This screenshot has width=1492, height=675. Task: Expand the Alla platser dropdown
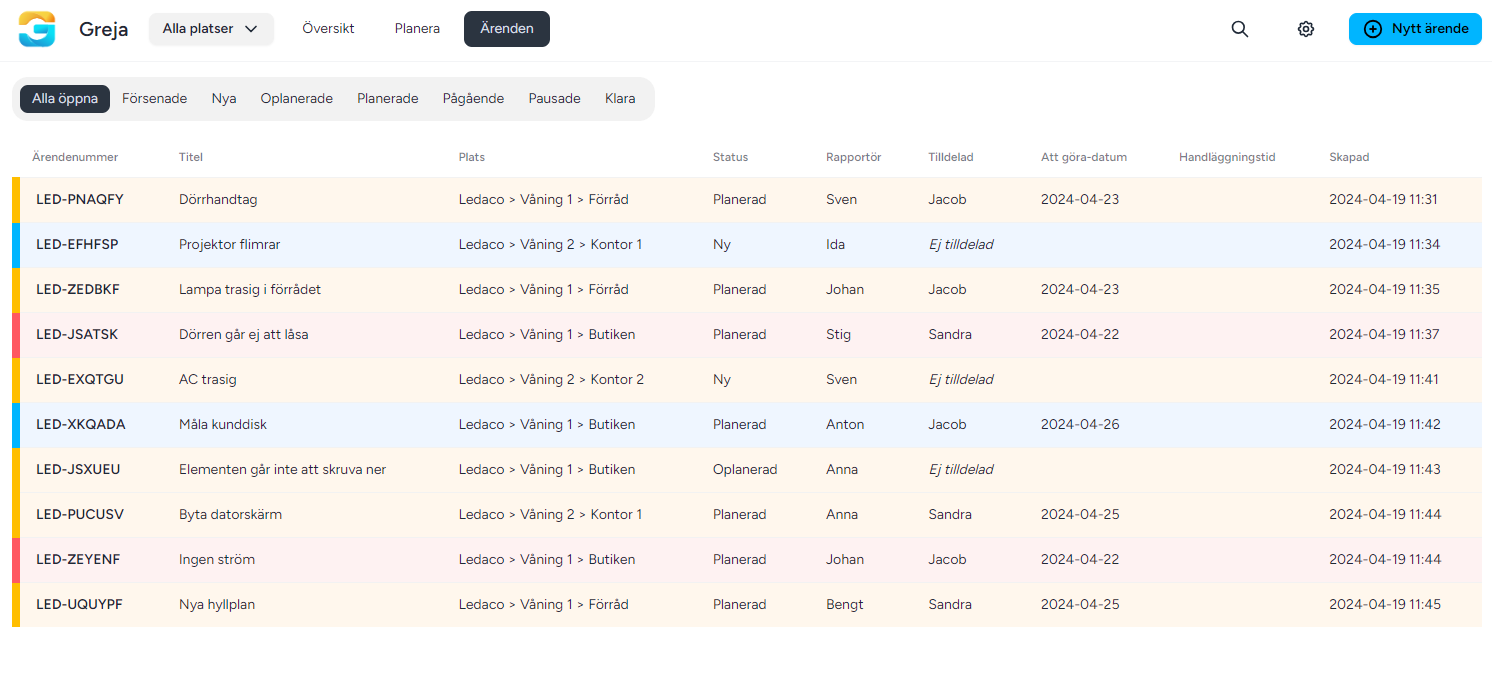(x=211, y=29)
